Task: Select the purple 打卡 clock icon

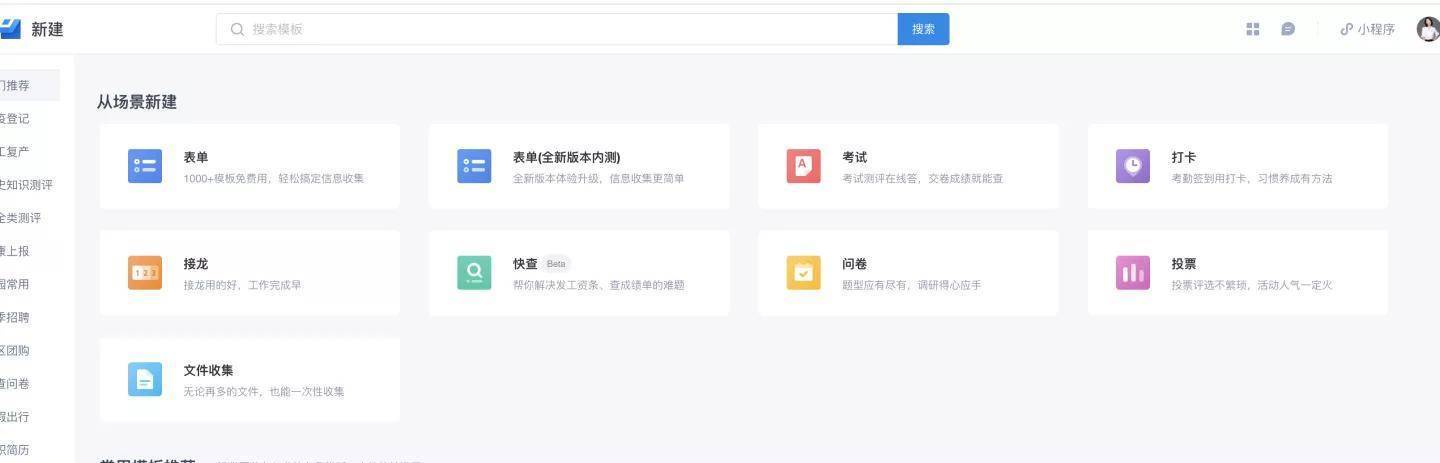Action: (1132, 166)
